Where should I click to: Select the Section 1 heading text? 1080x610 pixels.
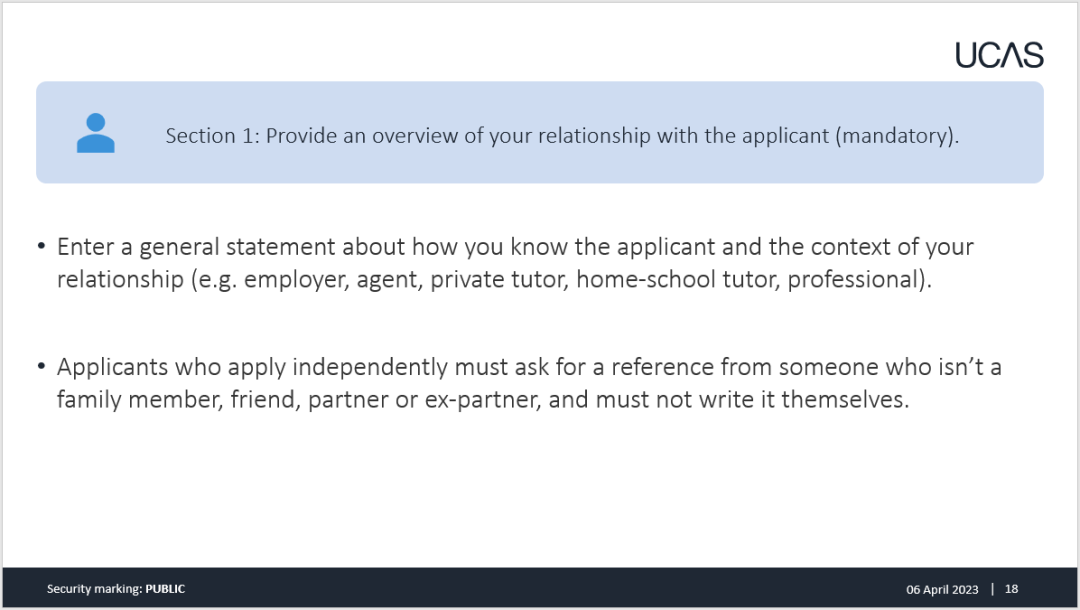562,136
